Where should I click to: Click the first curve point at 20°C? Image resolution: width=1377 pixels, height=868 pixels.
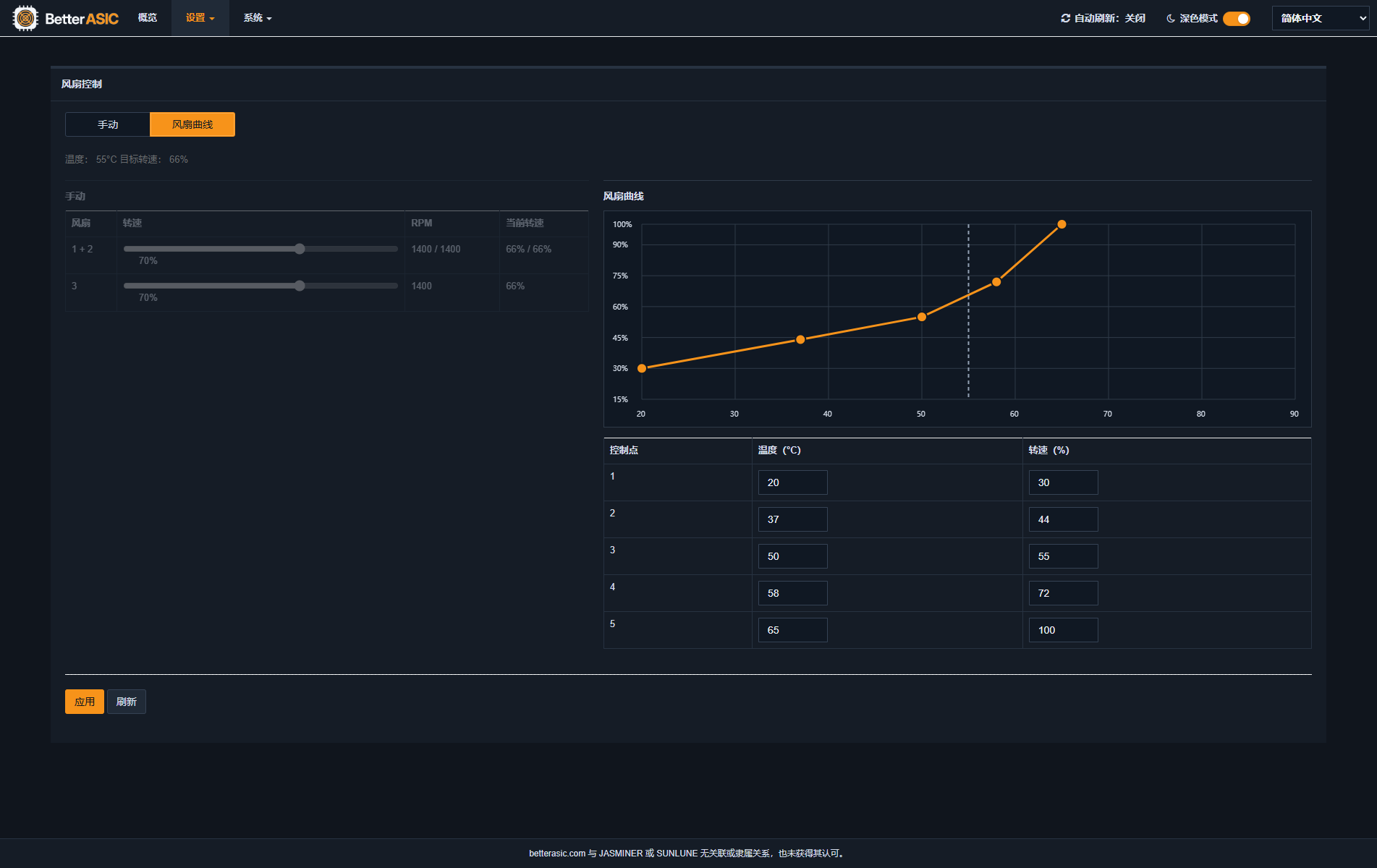tap(642, 368)
